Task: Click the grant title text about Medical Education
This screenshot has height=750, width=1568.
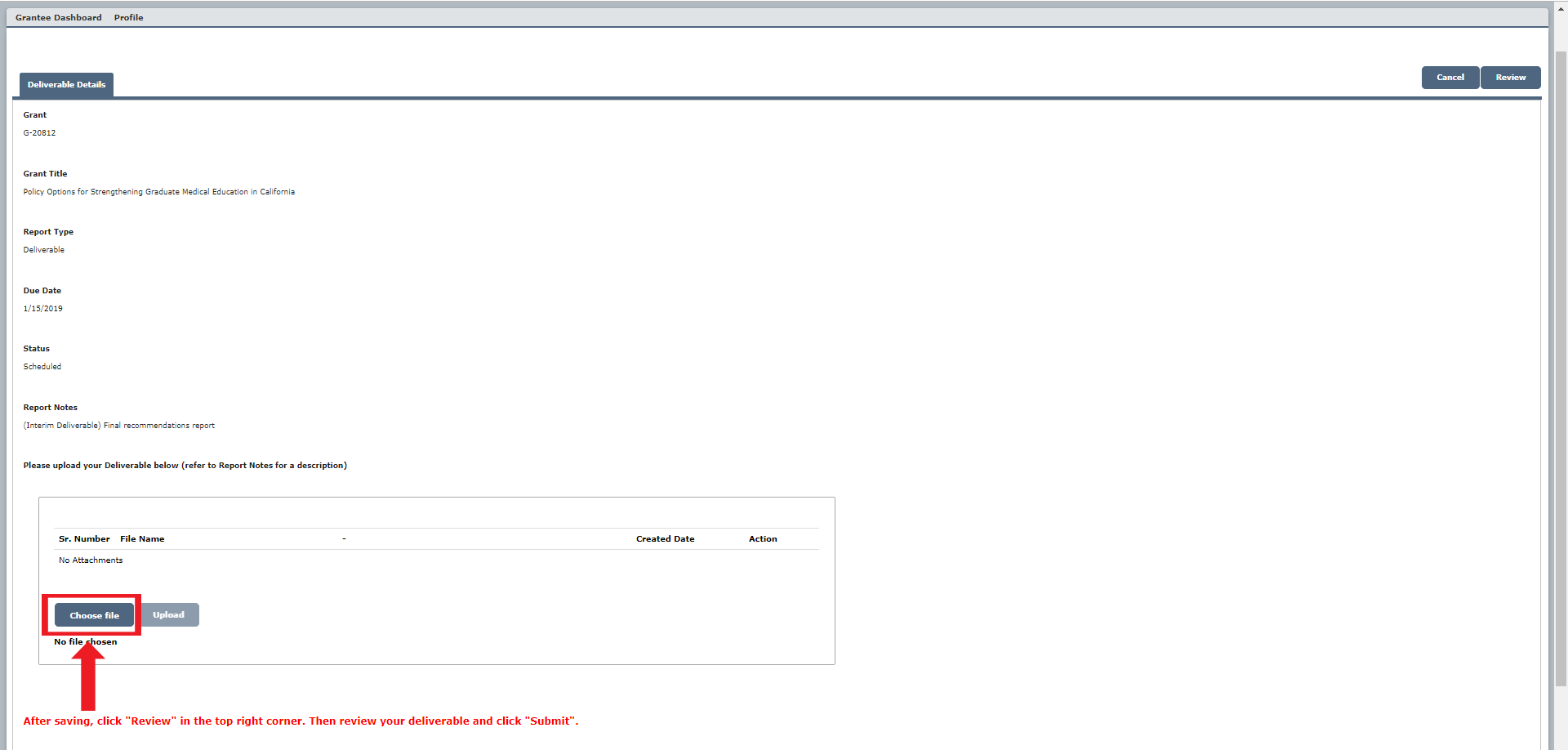Action: [158, 192]
